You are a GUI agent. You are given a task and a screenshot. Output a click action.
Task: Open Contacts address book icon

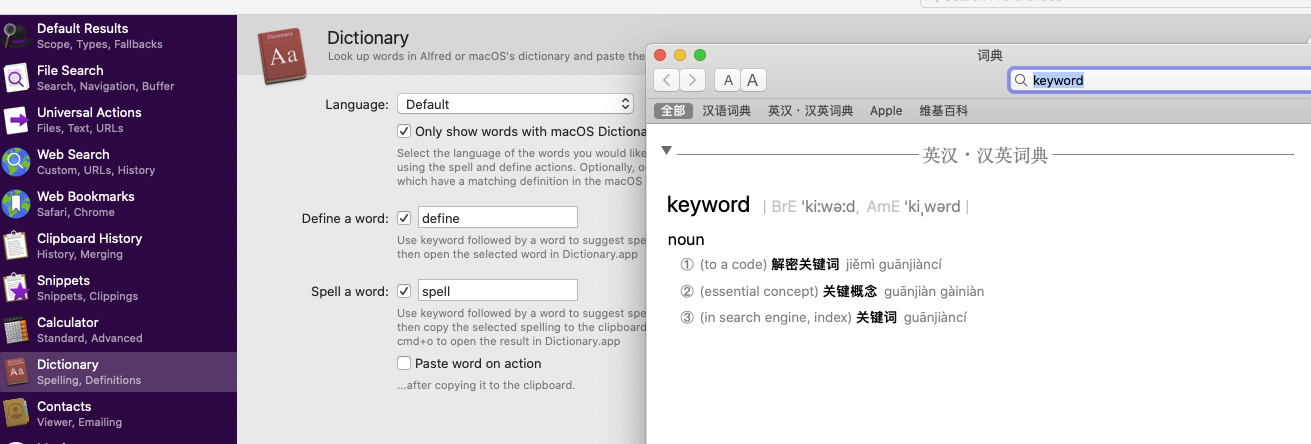[x=16, y=414]
